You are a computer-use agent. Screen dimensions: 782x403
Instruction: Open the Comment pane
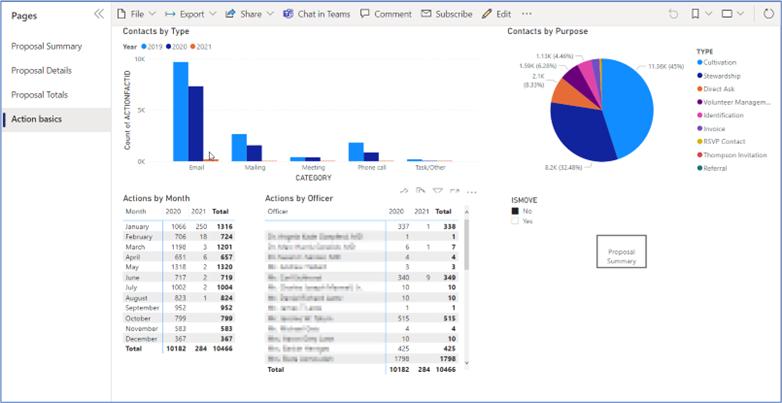click(x=386, y=14)
